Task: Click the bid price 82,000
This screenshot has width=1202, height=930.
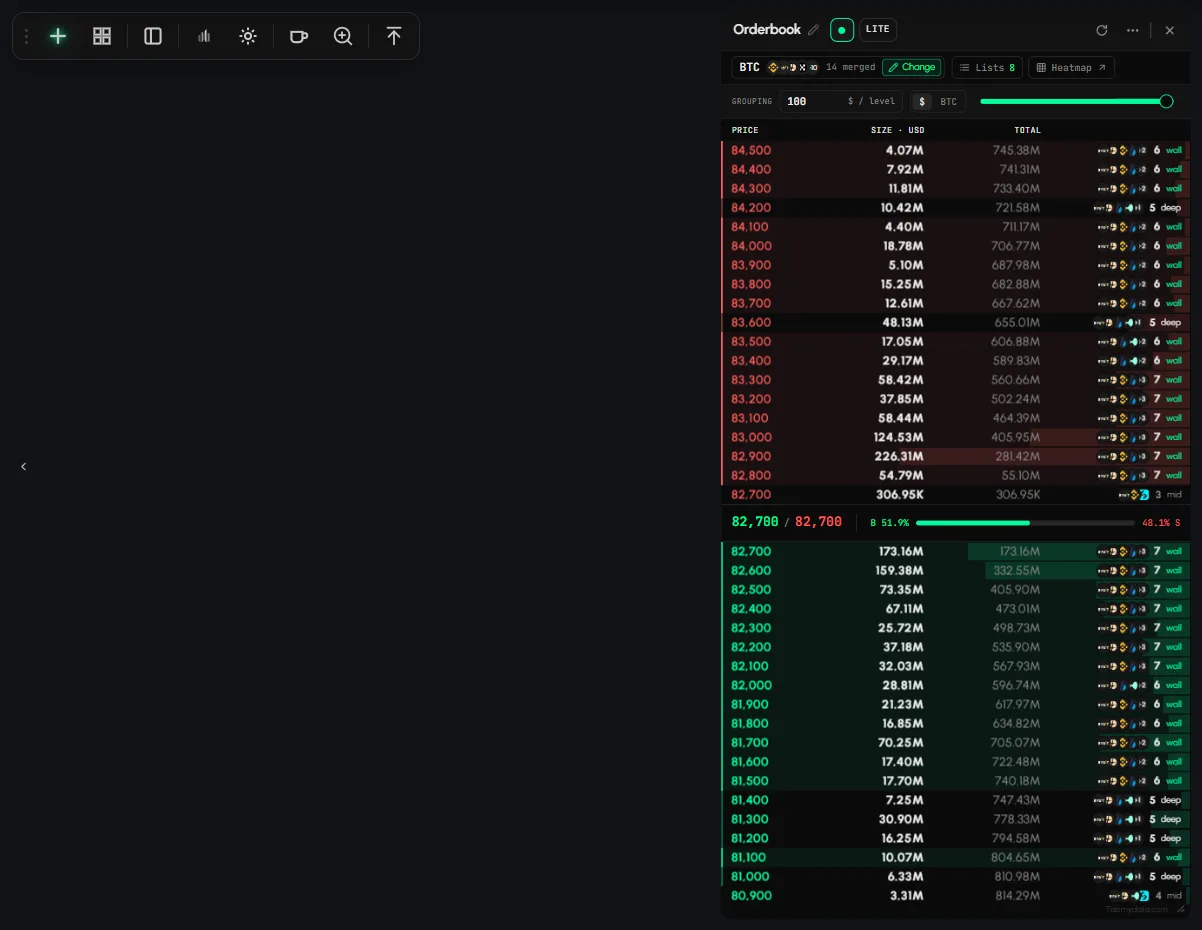Action: point(751,686)
